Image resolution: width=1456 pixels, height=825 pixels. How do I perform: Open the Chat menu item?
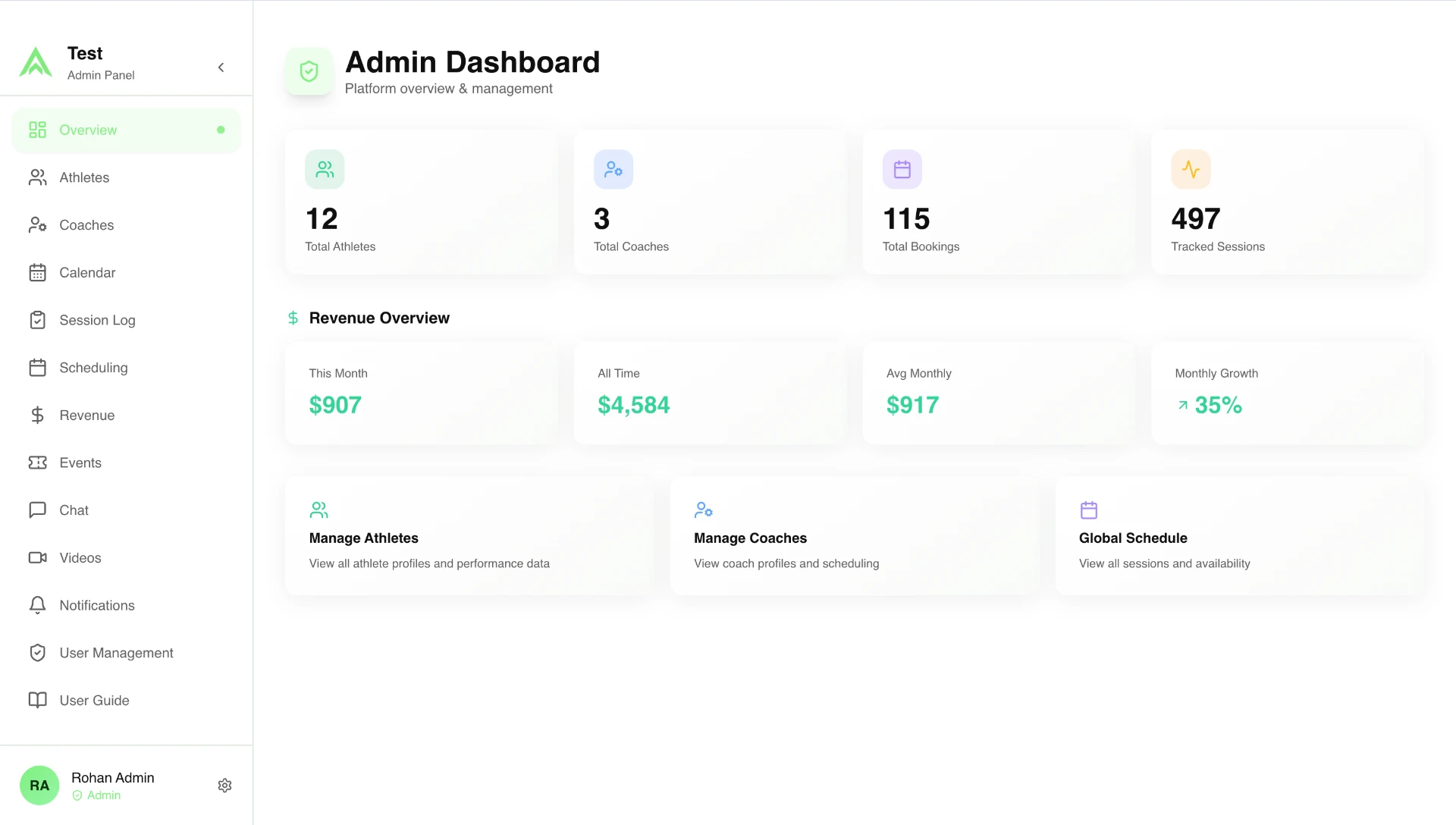[x=127, y=510]
